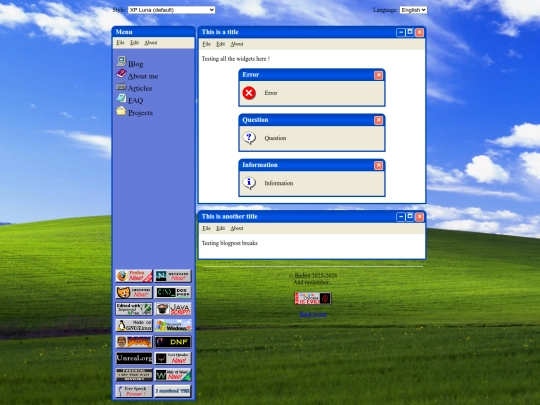This screenshot has height=405, width=540.
Task: Minimize the 'This is a title' window
Action: point(401,32)
